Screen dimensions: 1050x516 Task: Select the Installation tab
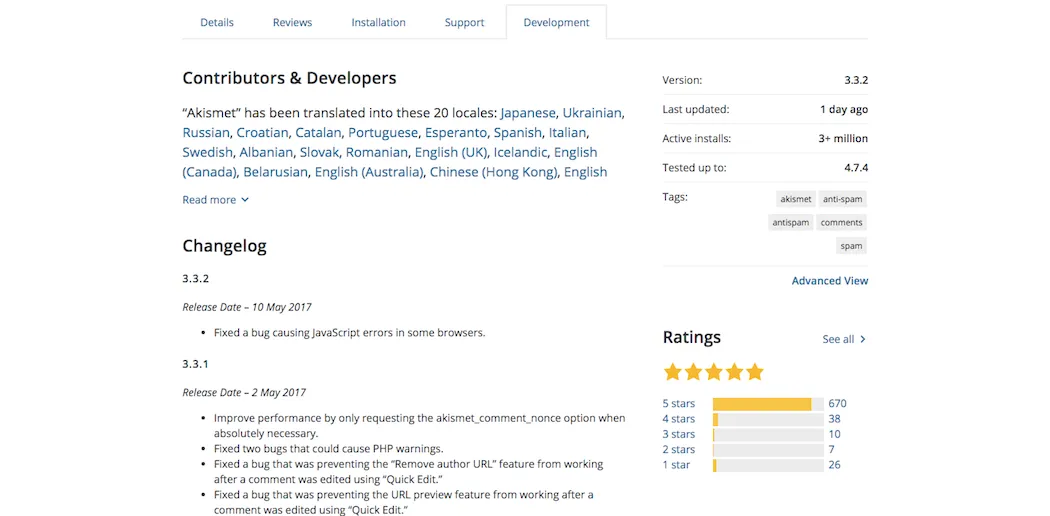pos(378,22)
